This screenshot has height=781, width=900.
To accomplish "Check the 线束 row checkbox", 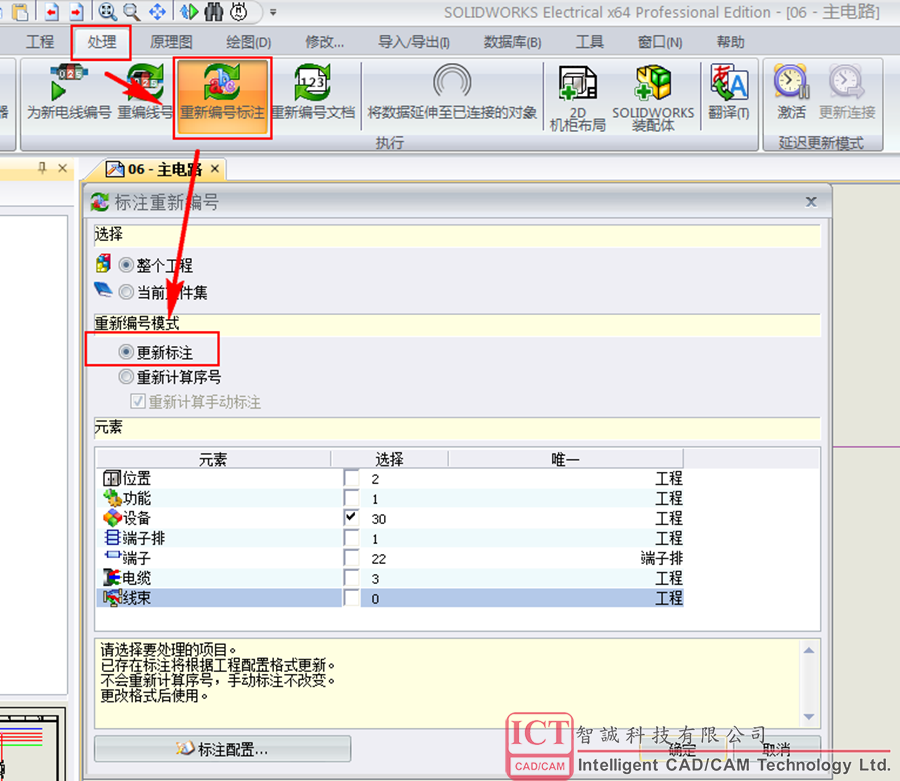I will coord(351,598).
